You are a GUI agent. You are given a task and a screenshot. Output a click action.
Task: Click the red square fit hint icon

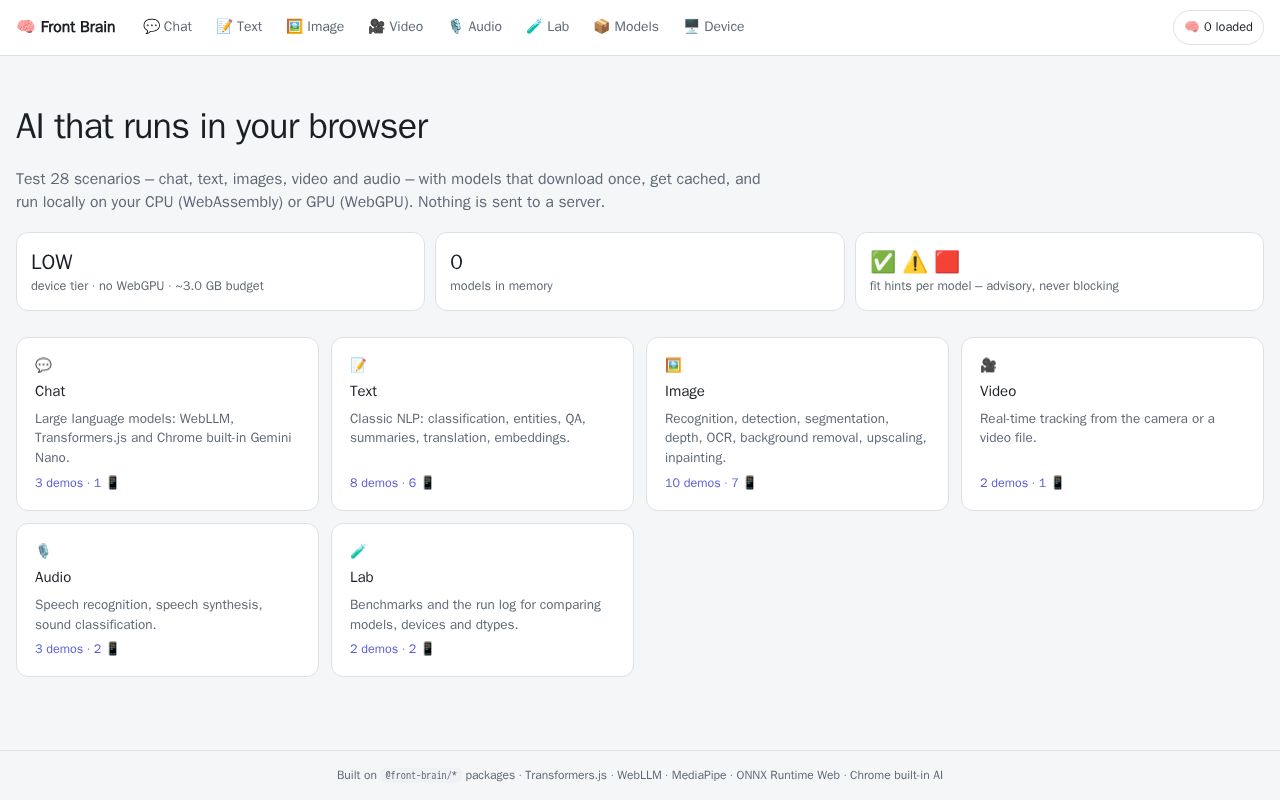point(947,262)
